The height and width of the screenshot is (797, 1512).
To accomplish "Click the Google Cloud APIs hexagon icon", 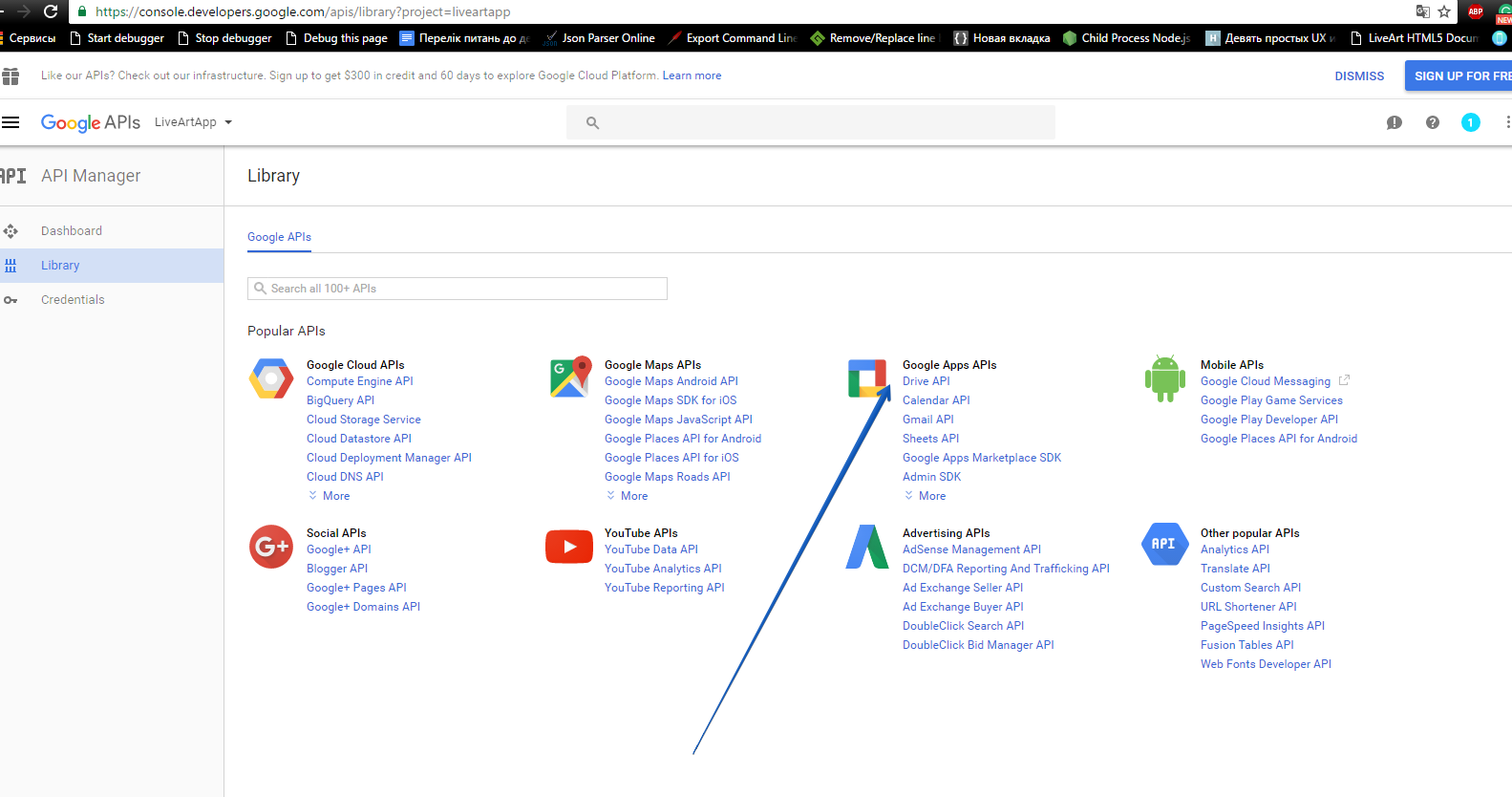I will pos(271,378).
